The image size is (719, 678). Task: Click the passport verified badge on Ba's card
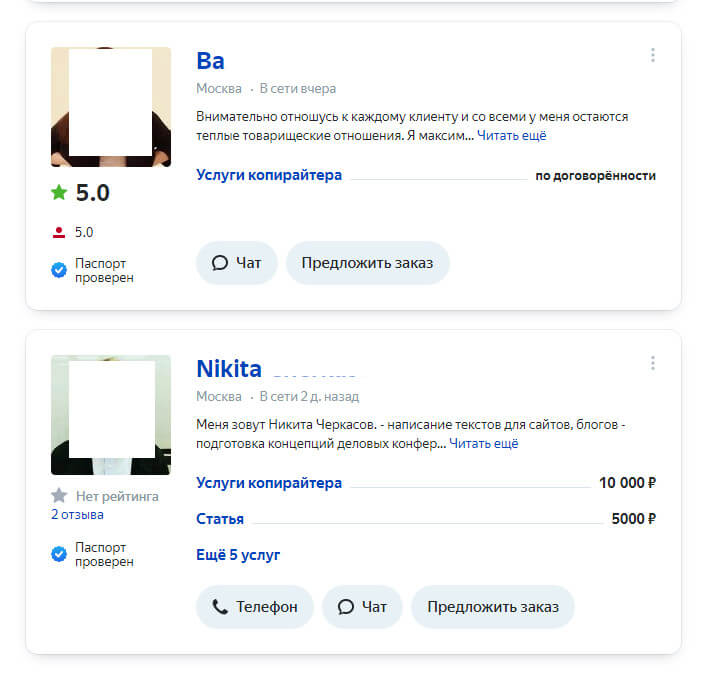click(59, 269)
